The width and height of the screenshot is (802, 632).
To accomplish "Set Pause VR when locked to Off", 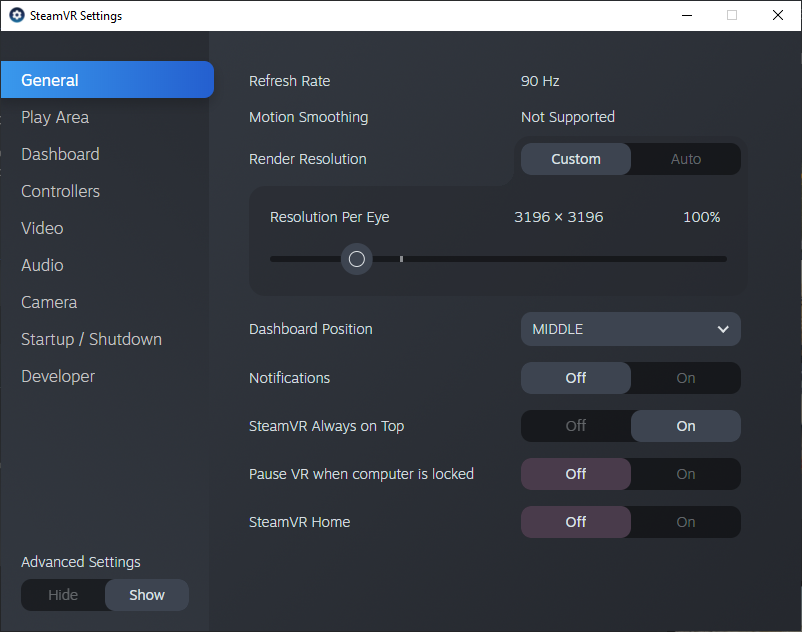I will click(x=576, y=474).
